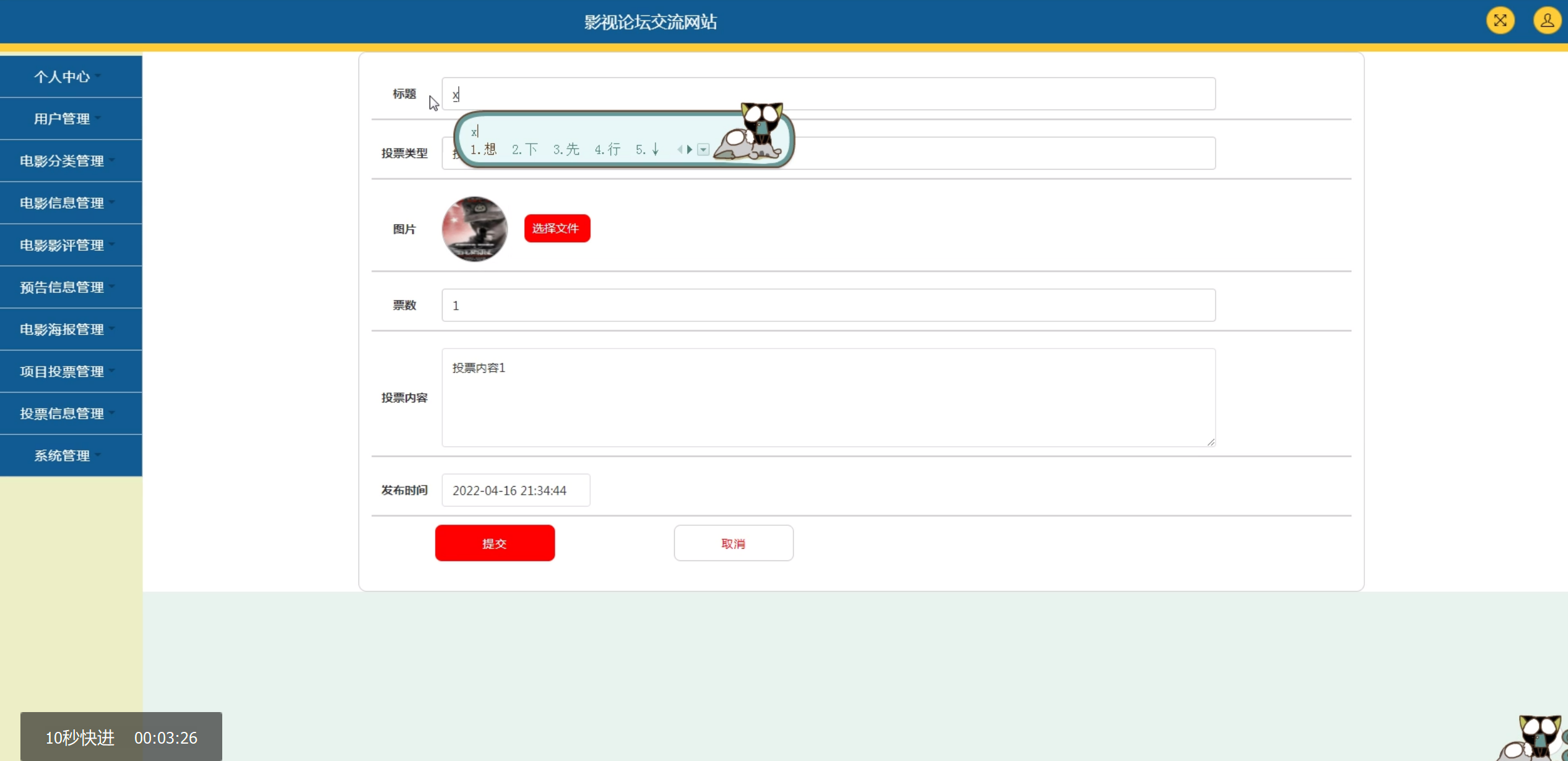Cancel editing with 取消 button
The height and width of the screenshot is (761, 1568).
[734, 543]
